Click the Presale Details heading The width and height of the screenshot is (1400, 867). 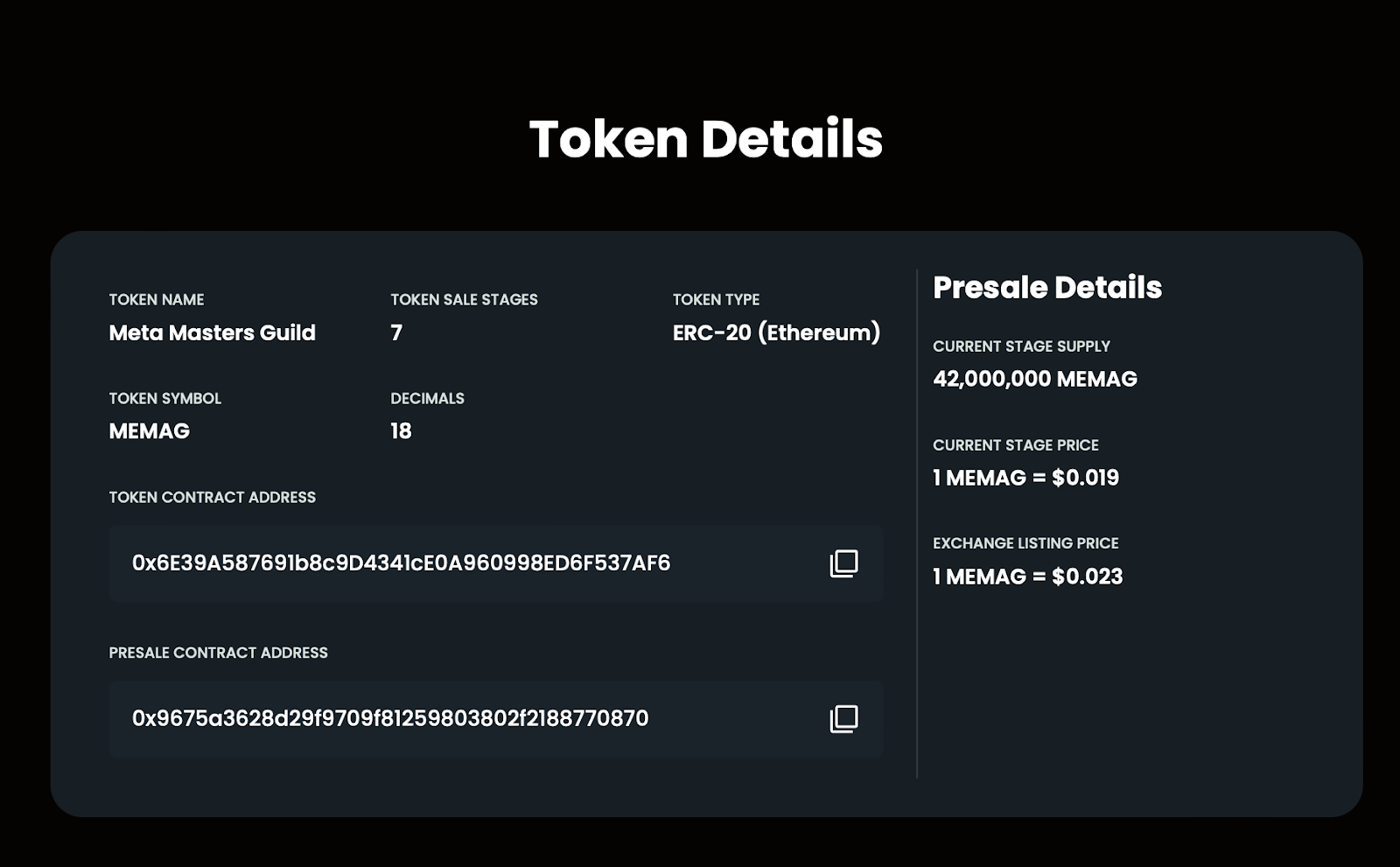(1047, 287)
